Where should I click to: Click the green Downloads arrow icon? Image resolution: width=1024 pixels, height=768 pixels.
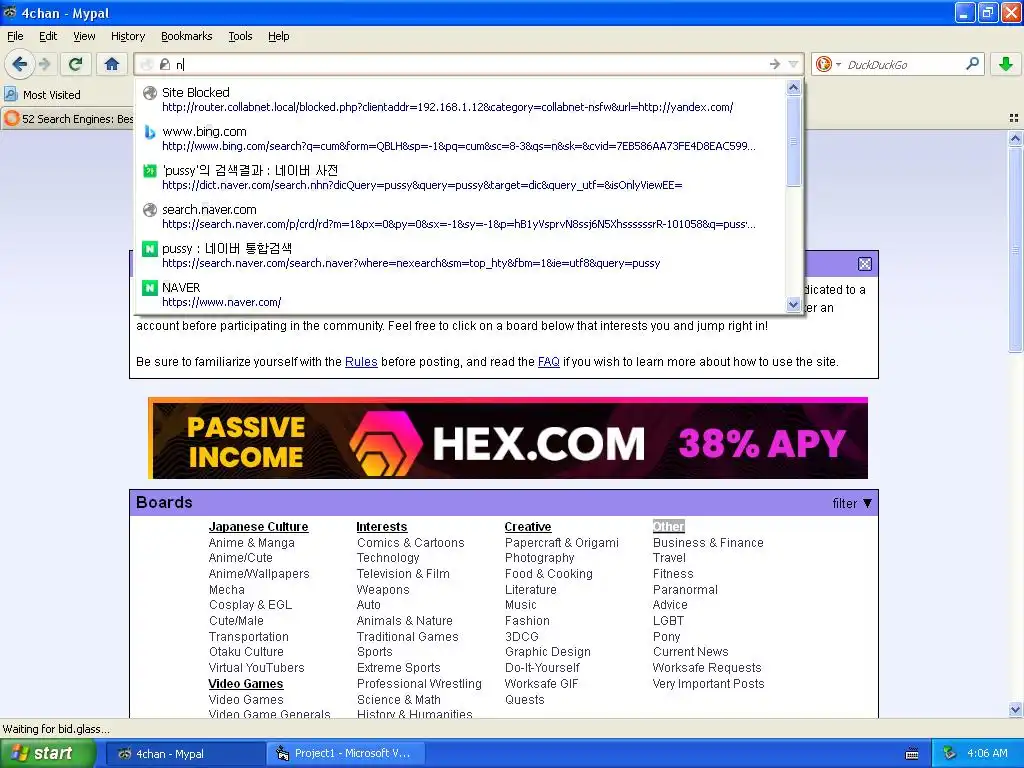(1006, 64)
